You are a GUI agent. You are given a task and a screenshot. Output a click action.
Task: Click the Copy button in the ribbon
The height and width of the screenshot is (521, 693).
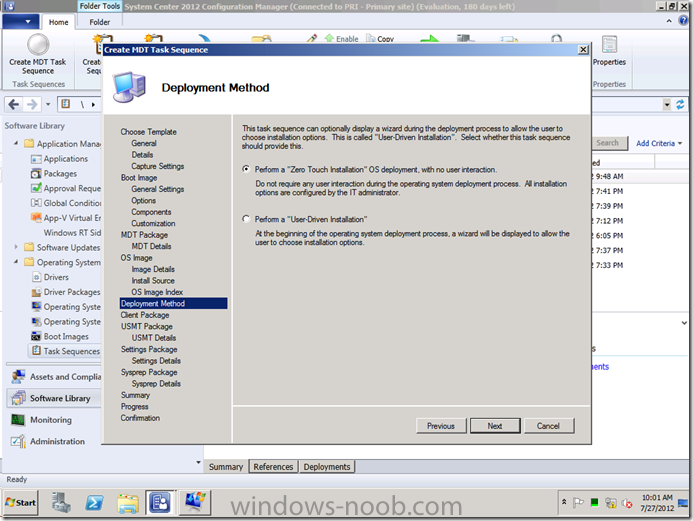(x=380, y=39)
